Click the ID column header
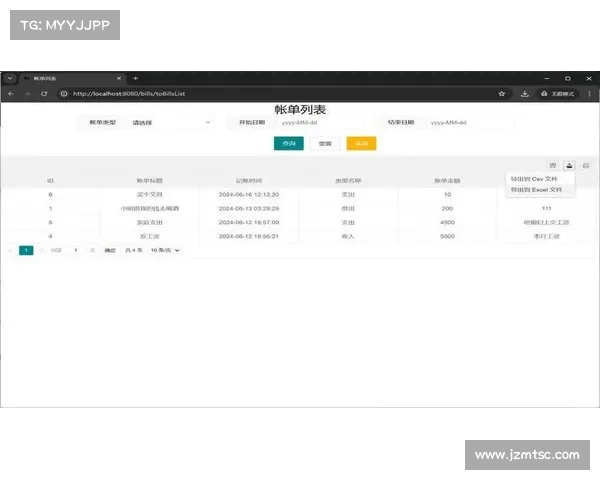The image size is (600, 480). 50,181
